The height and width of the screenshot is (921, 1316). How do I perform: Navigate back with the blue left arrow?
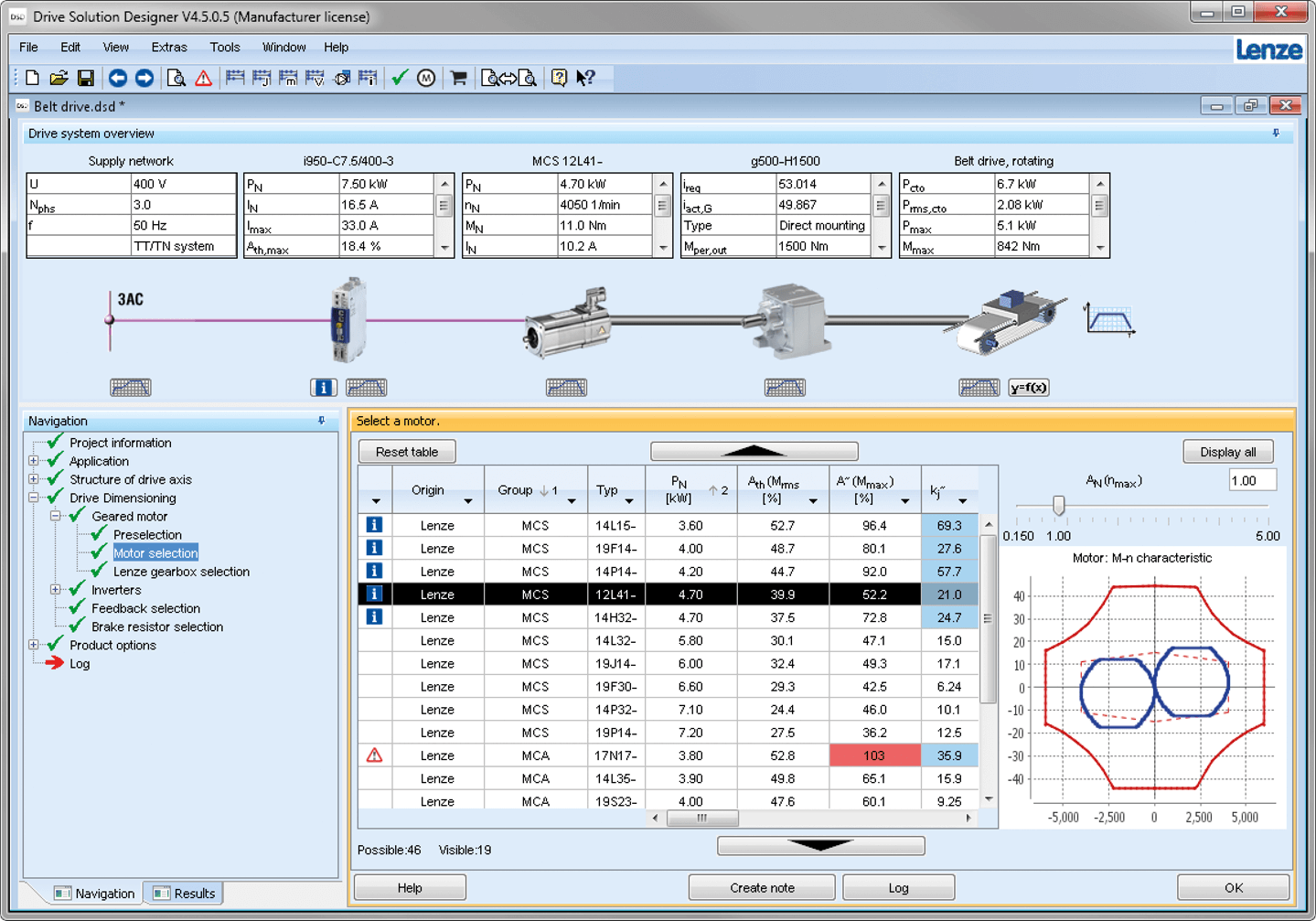pos(118,79)
